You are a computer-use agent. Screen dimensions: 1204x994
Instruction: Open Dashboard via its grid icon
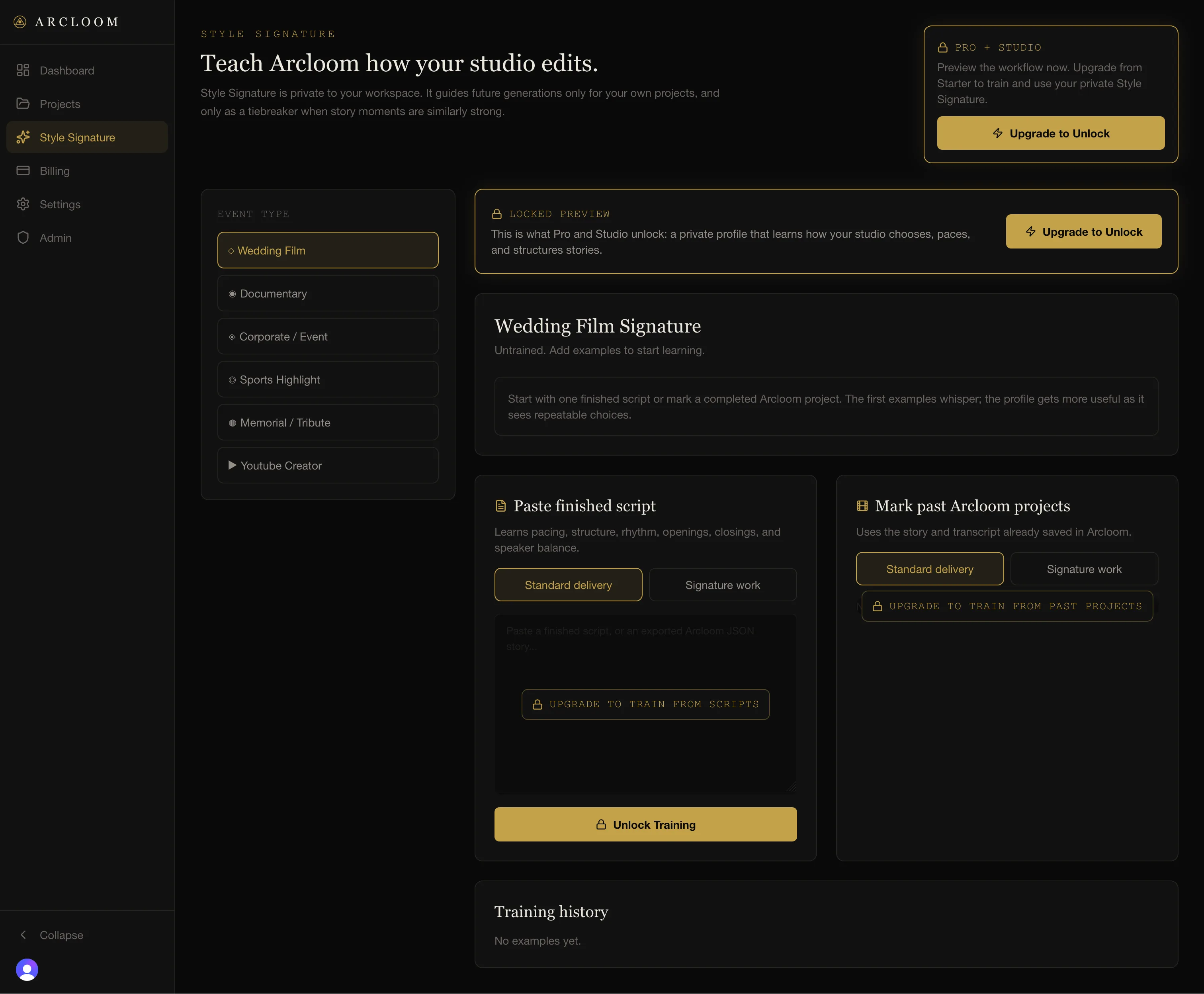23,70
